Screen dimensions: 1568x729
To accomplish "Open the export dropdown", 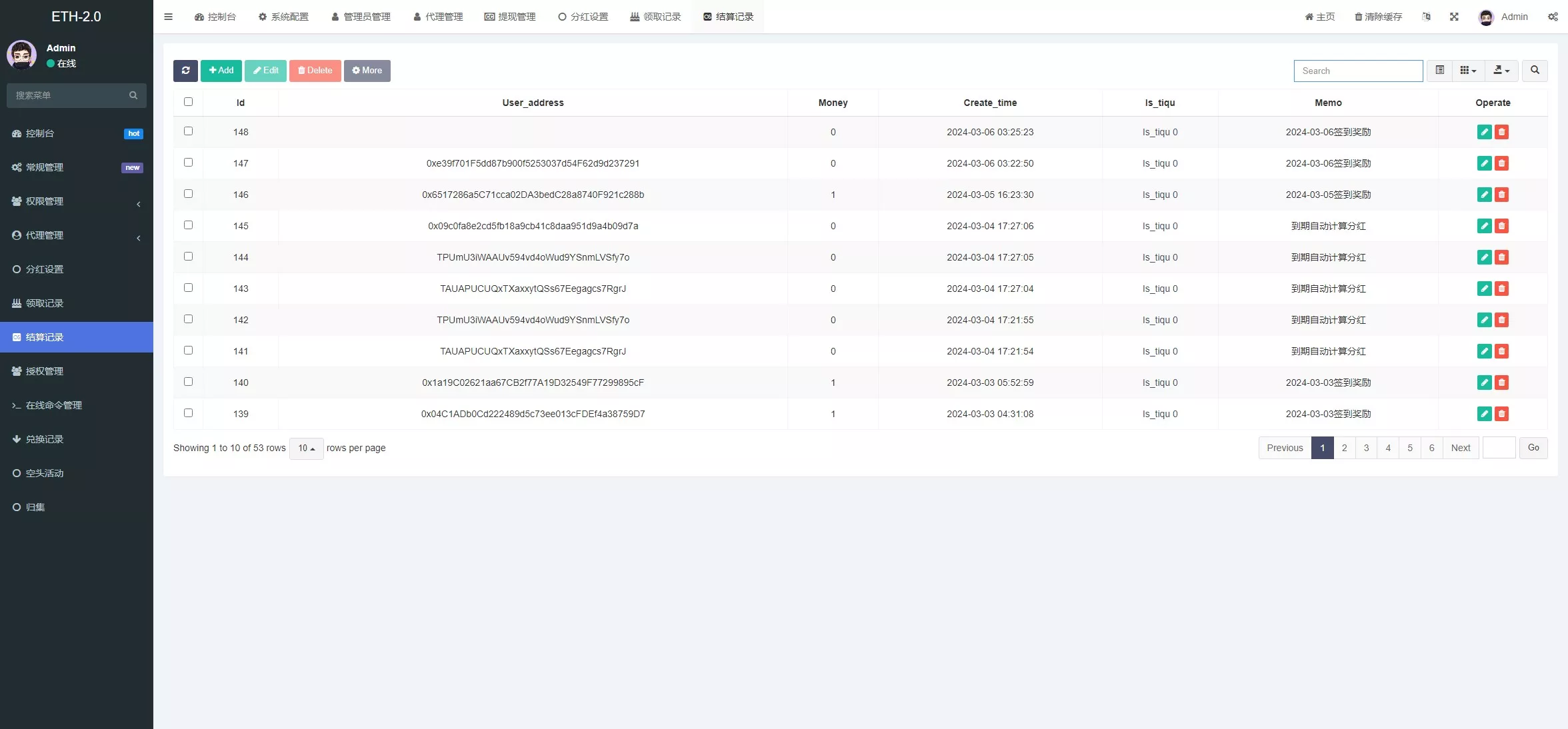I will [1501, 71].
